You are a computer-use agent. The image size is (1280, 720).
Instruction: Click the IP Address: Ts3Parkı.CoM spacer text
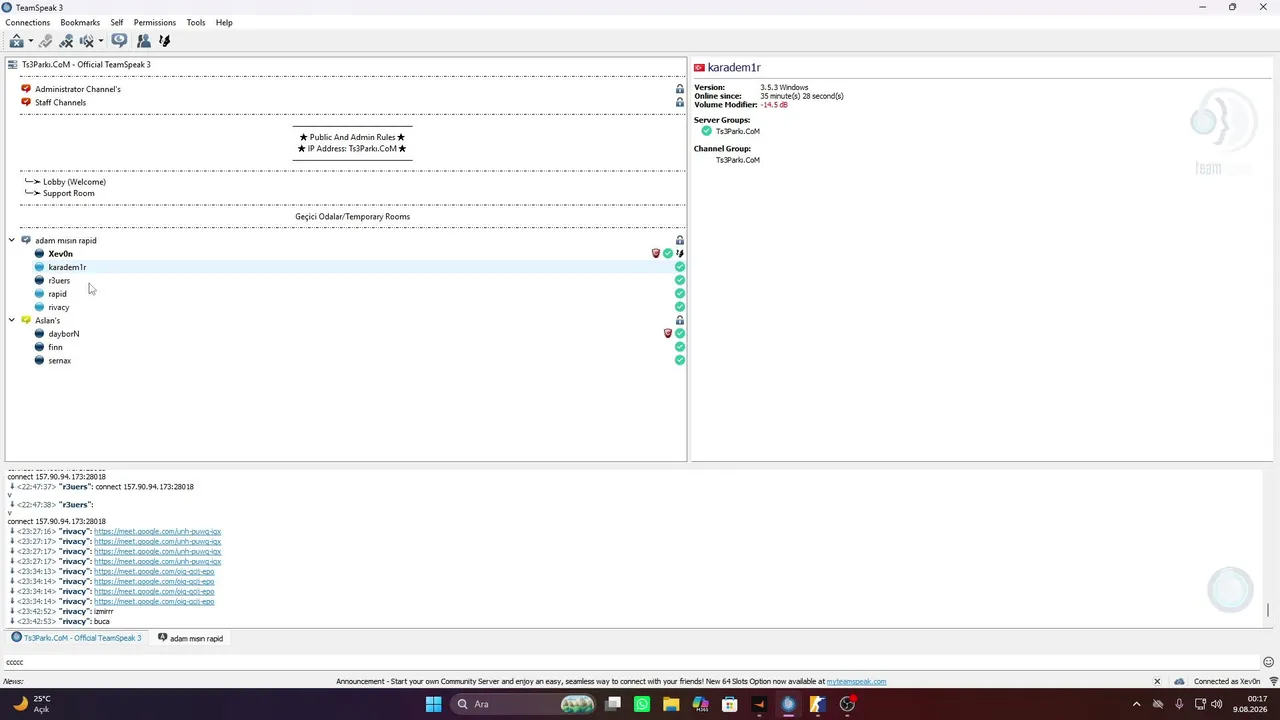[352, 148]
